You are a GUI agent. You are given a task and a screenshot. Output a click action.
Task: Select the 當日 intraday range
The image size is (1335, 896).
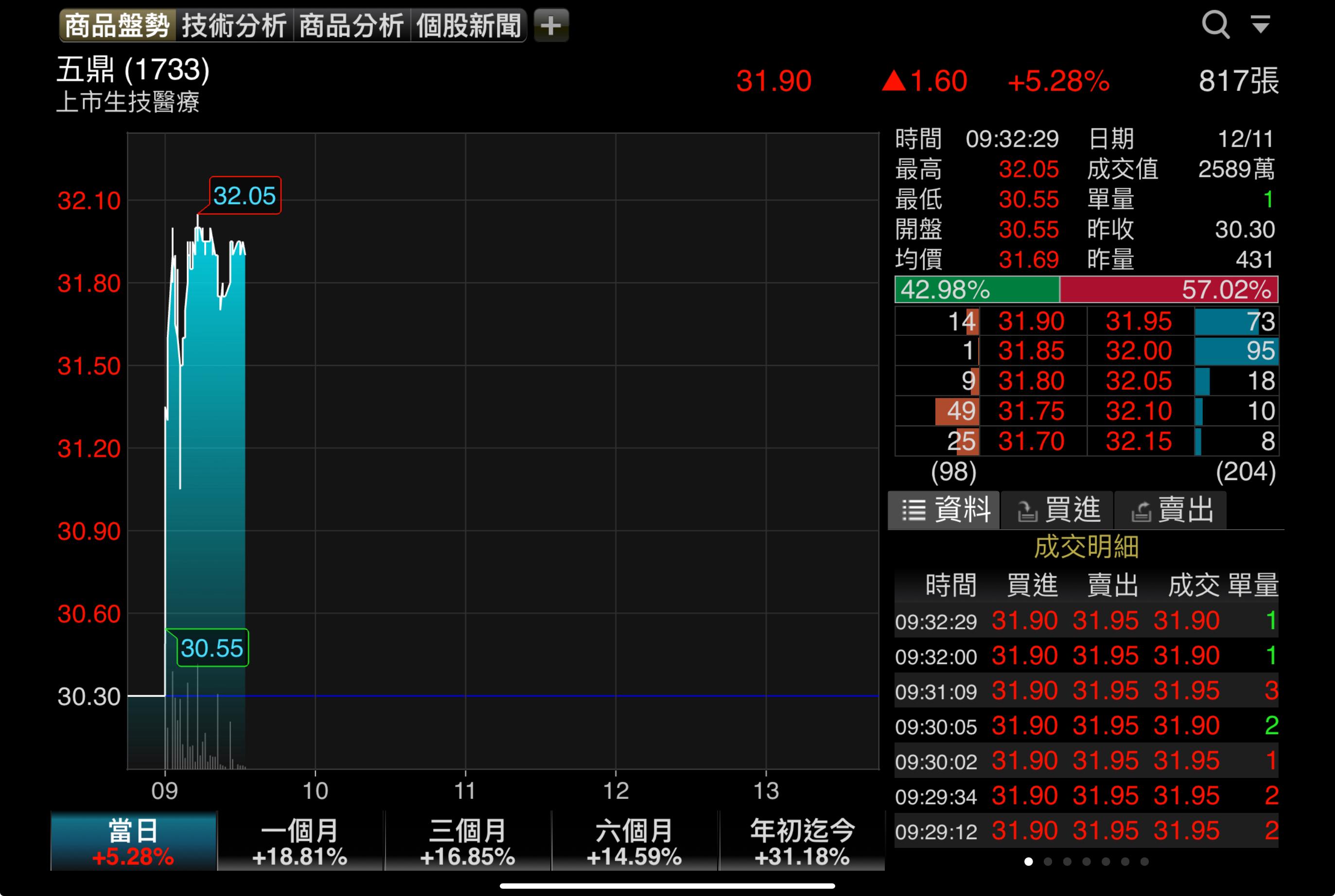[133, 841]
